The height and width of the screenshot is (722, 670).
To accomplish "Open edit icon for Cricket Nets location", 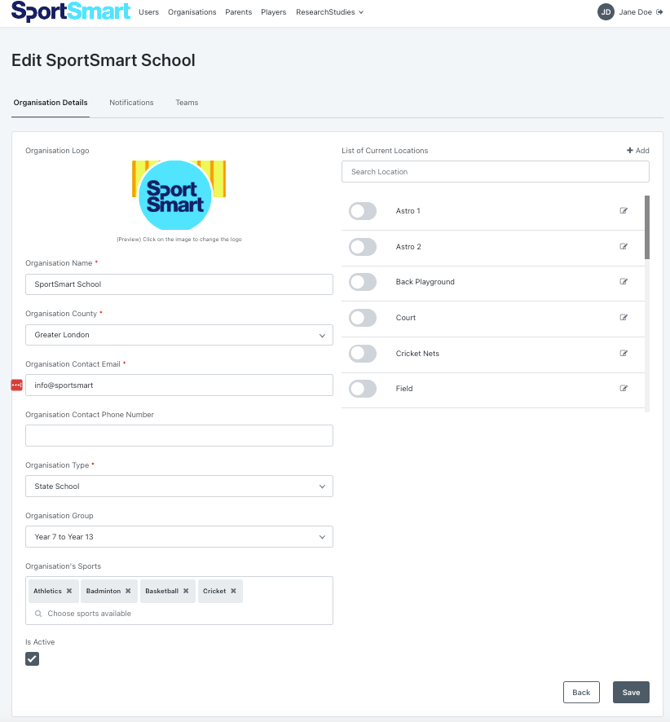I will pos(624,353).
